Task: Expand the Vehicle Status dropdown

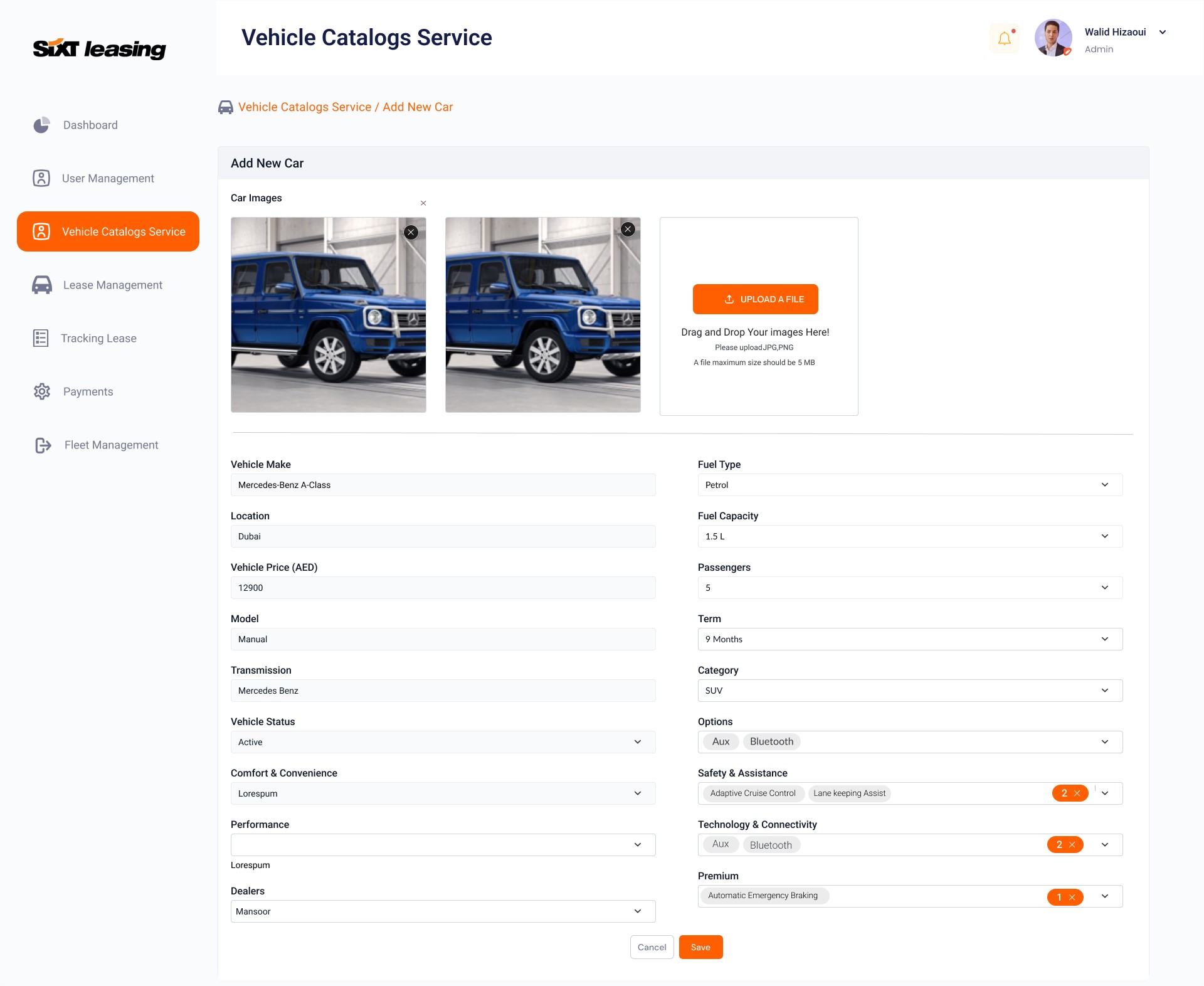Action: [x=443, y=742]
